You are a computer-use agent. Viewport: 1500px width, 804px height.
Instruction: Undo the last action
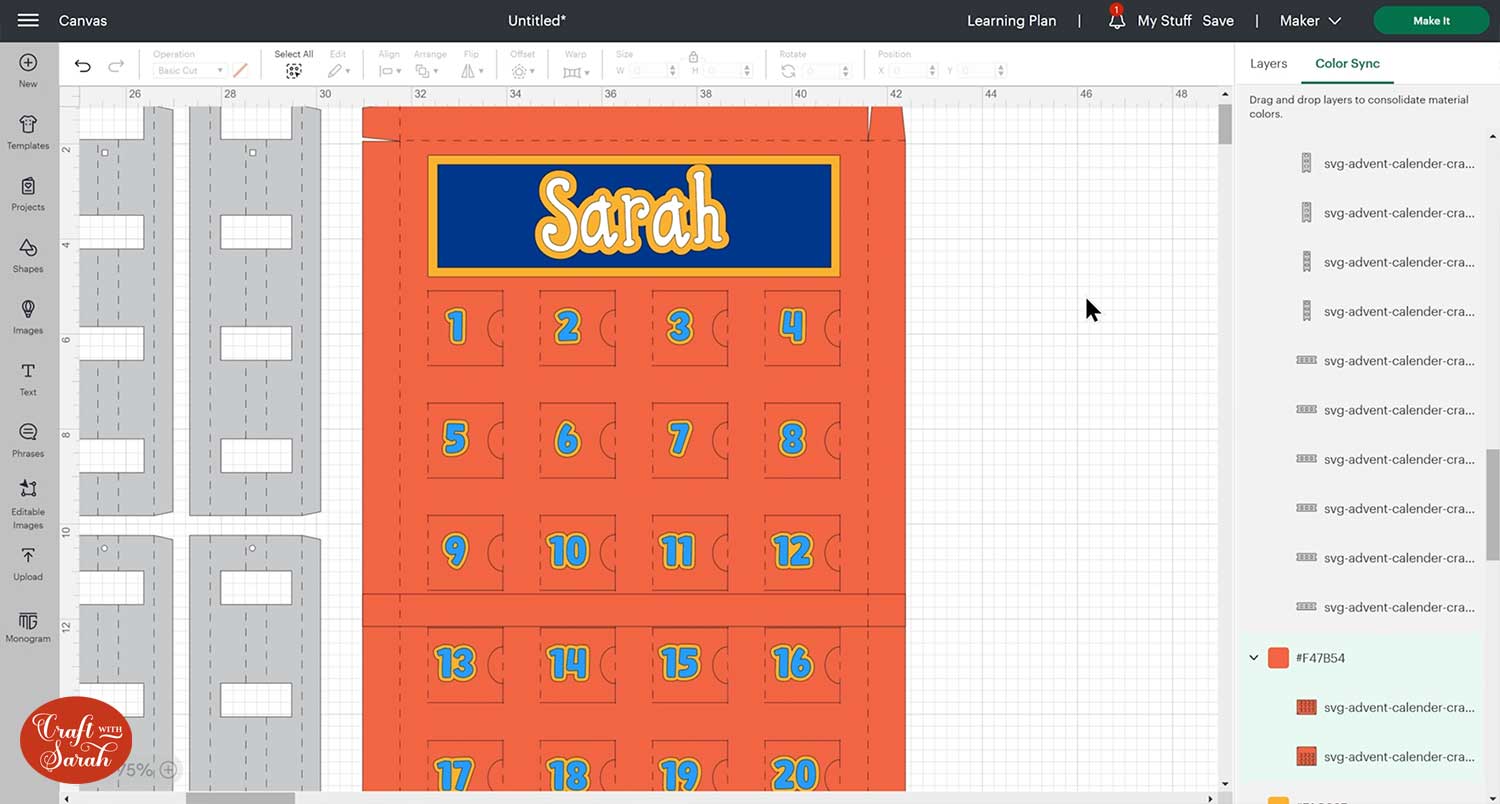(x=83, y=67)
